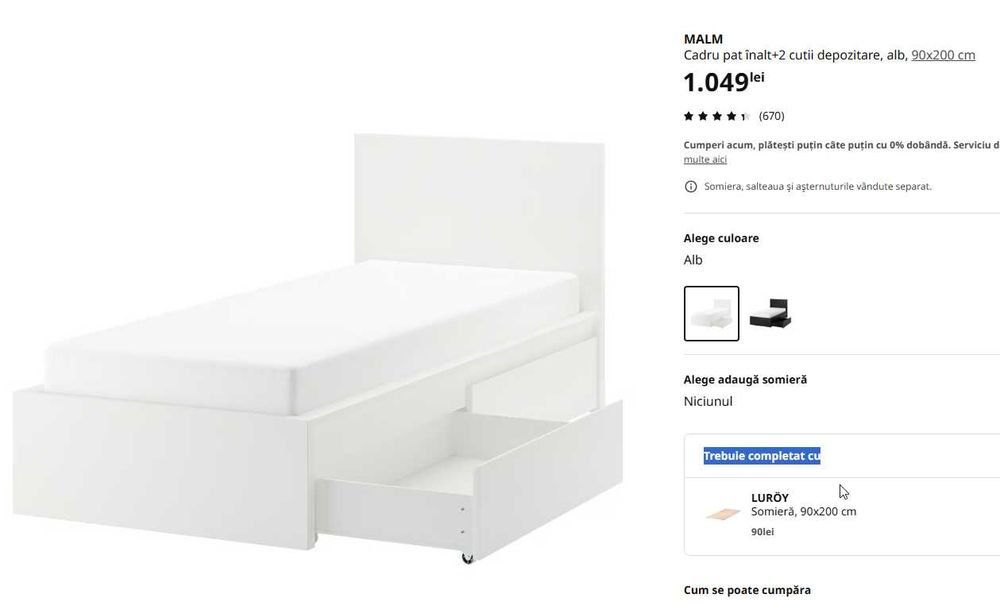Screen dimensions: 1000x605
Task: Click the 90lei LURÖY price
Action: tap(762, 532)
